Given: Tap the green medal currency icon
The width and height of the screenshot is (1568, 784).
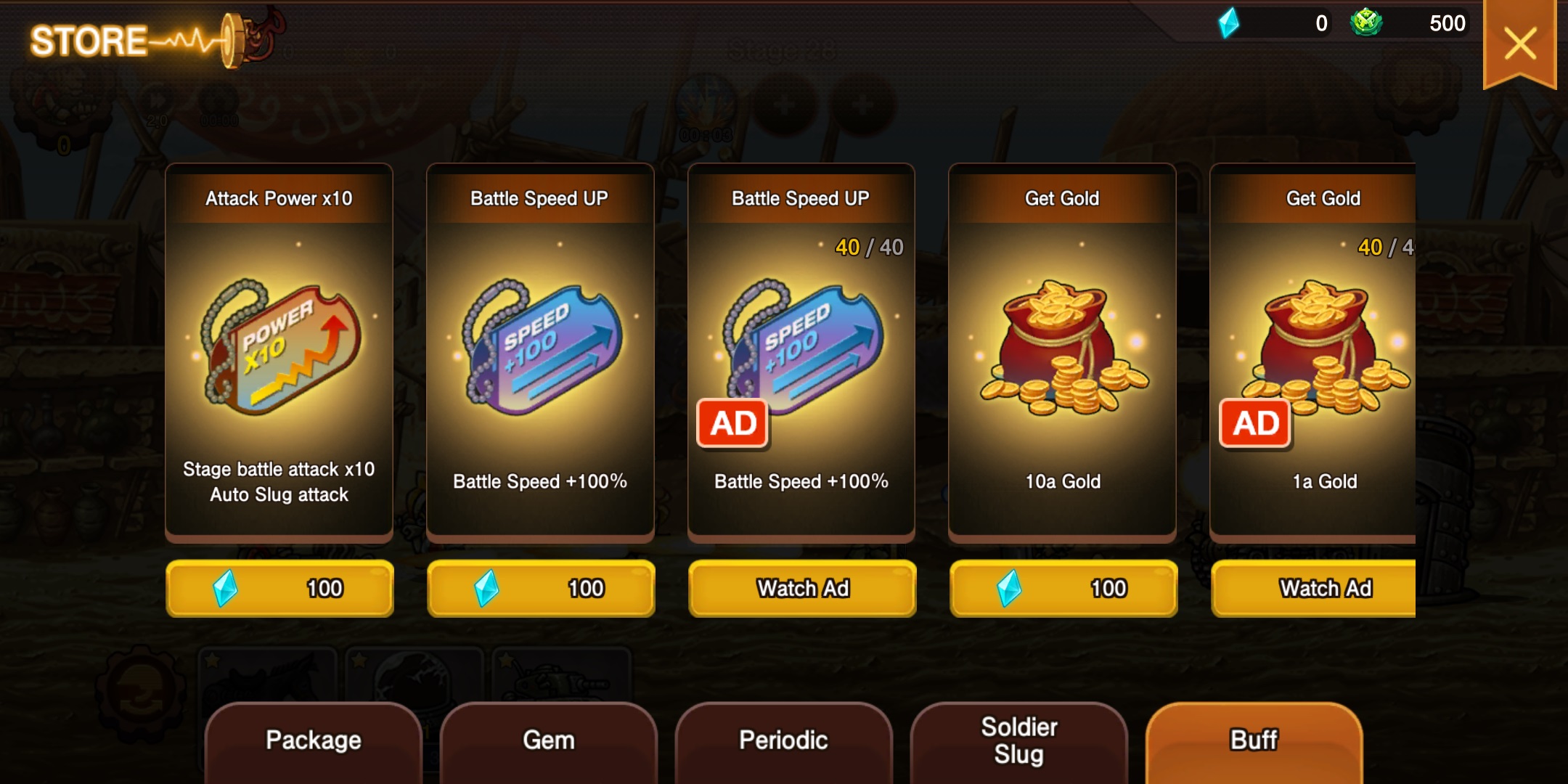Looking at the screenshot, I should (1366, 22).
